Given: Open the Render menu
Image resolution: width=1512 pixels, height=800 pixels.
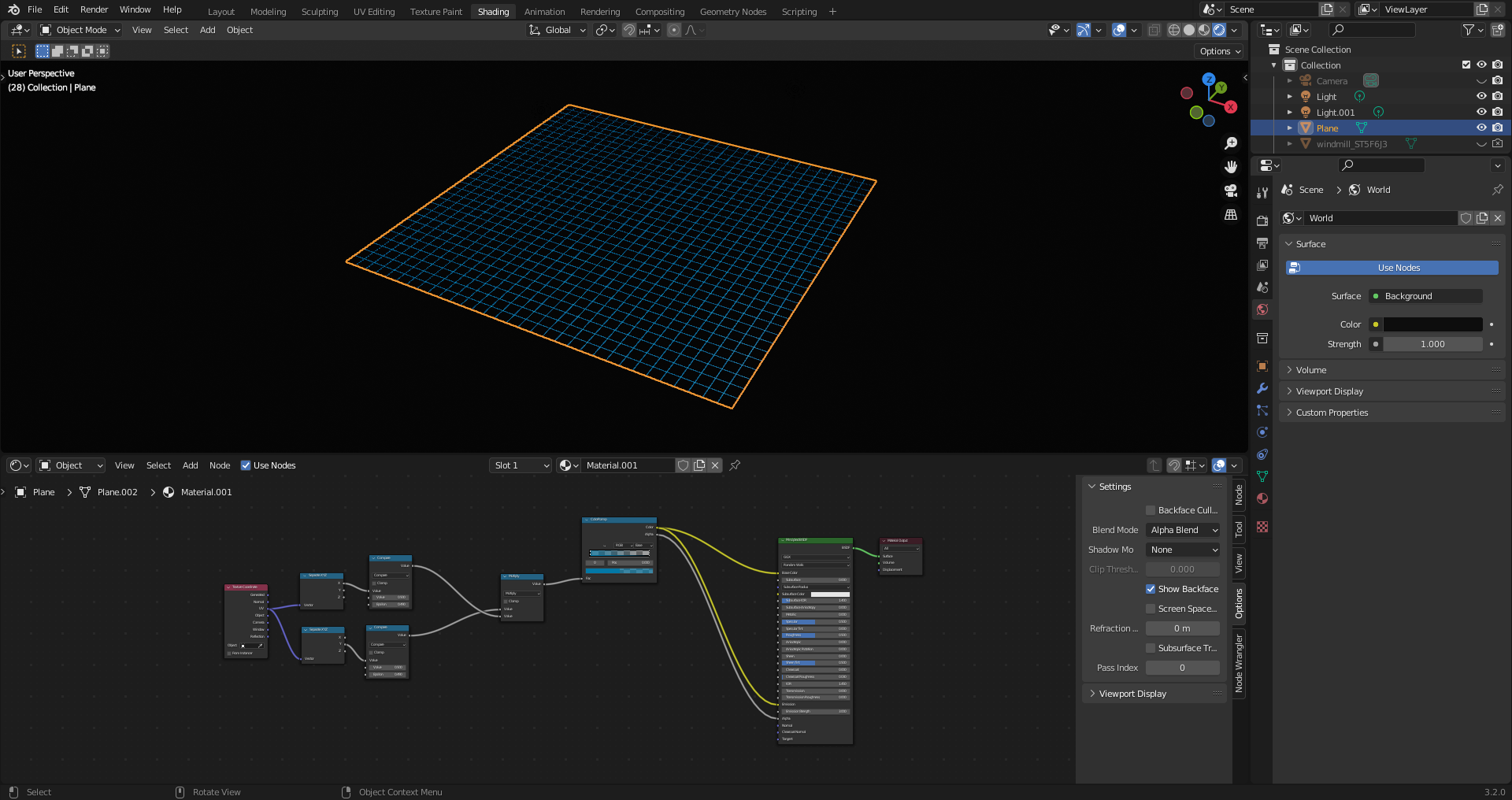Looking at the screenshot, I should (94, 9).
